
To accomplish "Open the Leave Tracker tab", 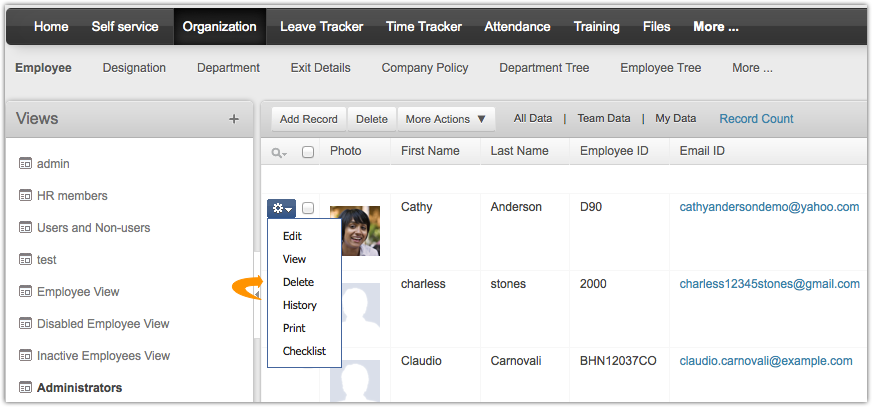I will 321,27.
